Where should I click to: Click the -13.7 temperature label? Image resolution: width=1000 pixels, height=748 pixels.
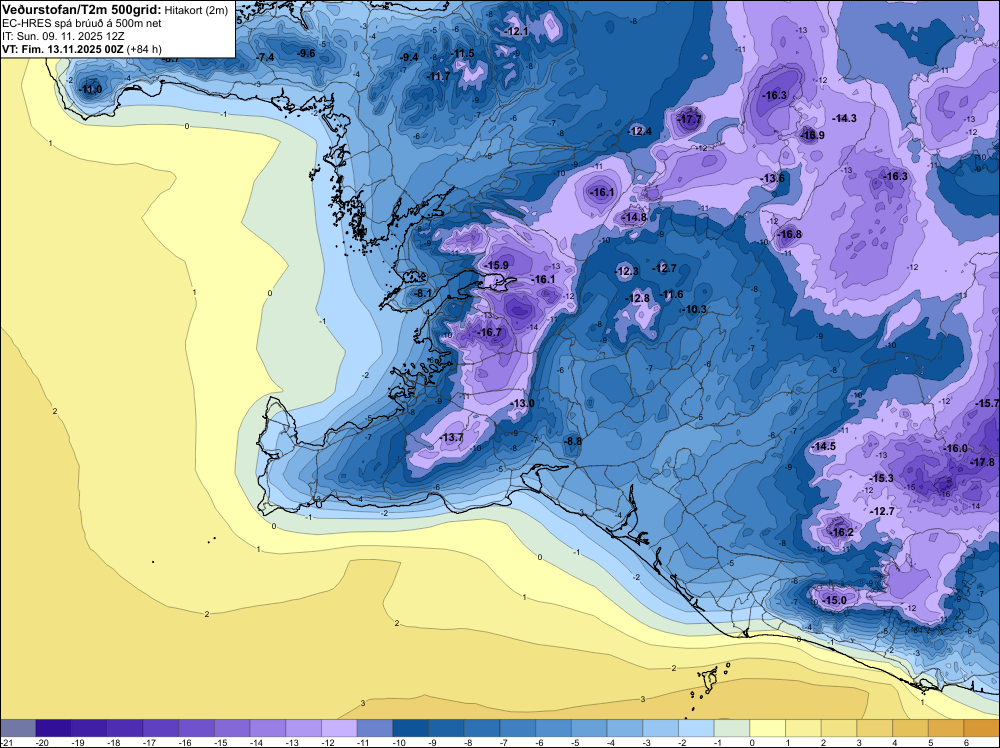click(x=451, y=437)
